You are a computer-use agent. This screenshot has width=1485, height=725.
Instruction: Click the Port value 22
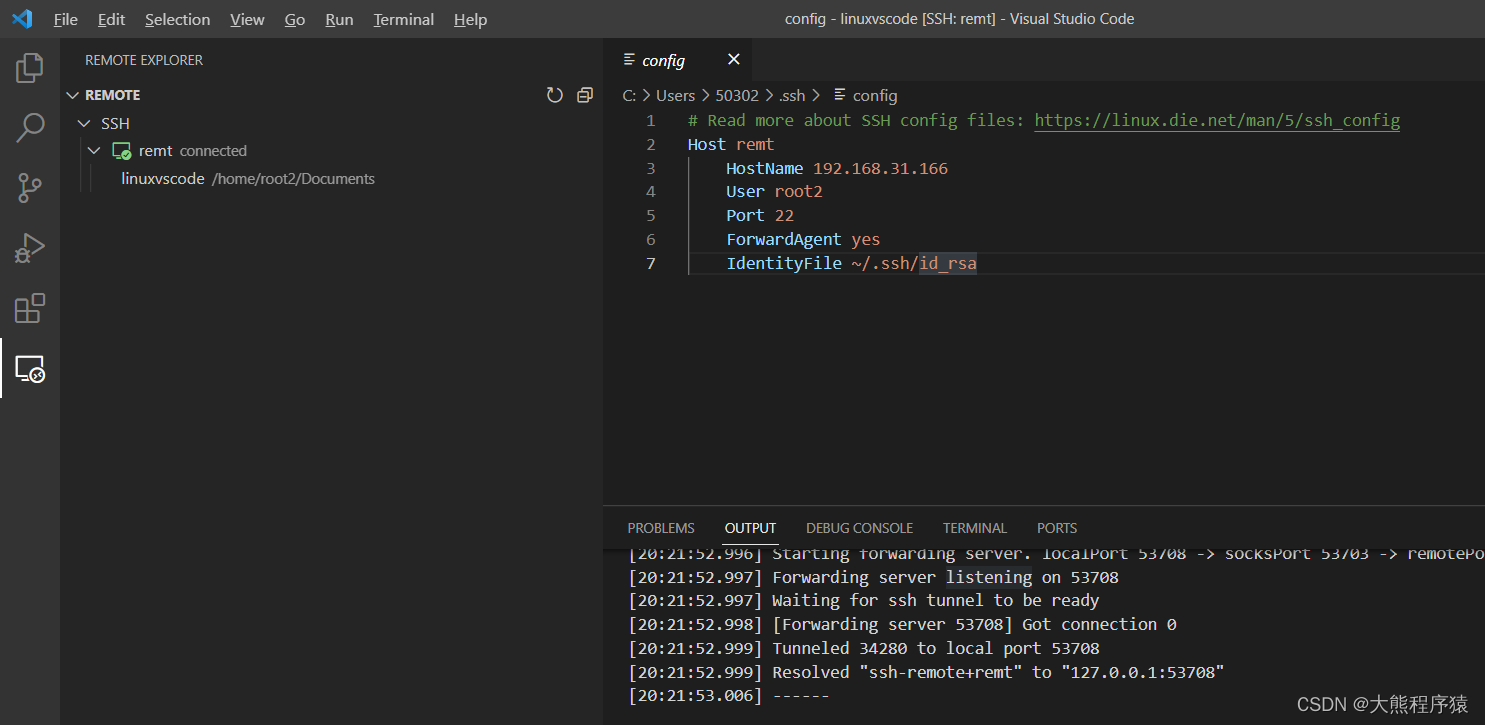point(784,215)
